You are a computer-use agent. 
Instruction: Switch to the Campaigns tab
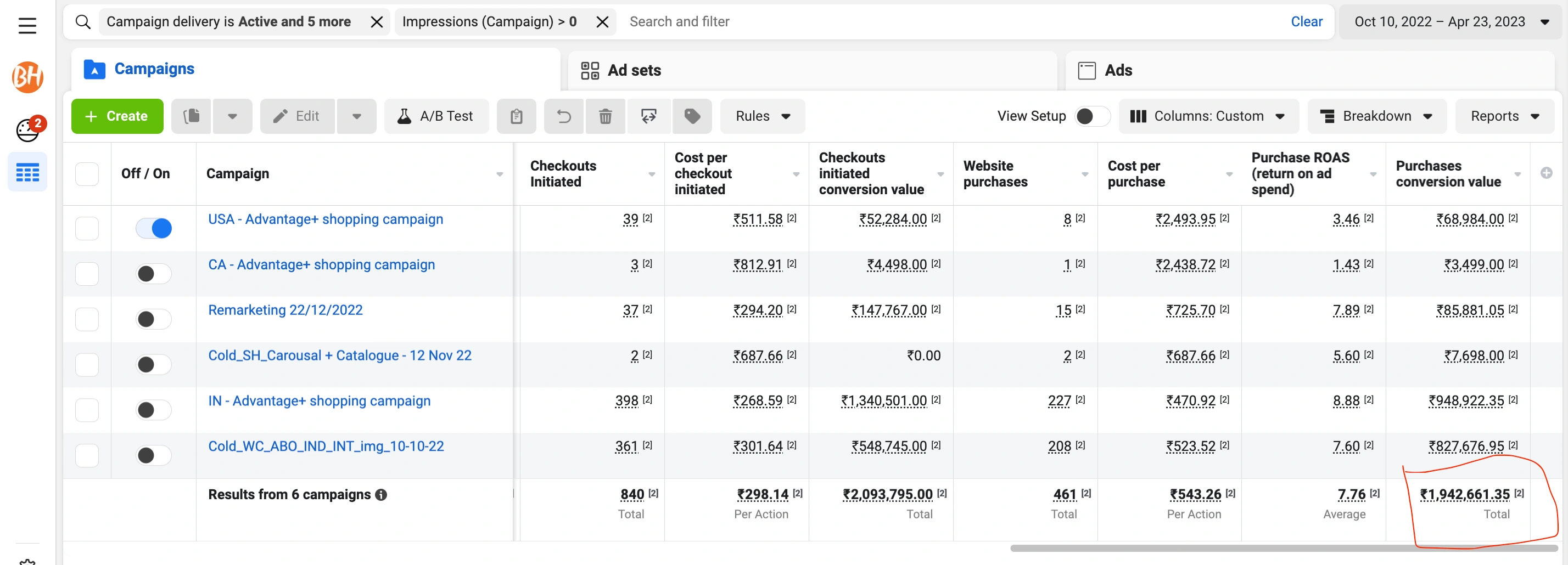[316, 69]
